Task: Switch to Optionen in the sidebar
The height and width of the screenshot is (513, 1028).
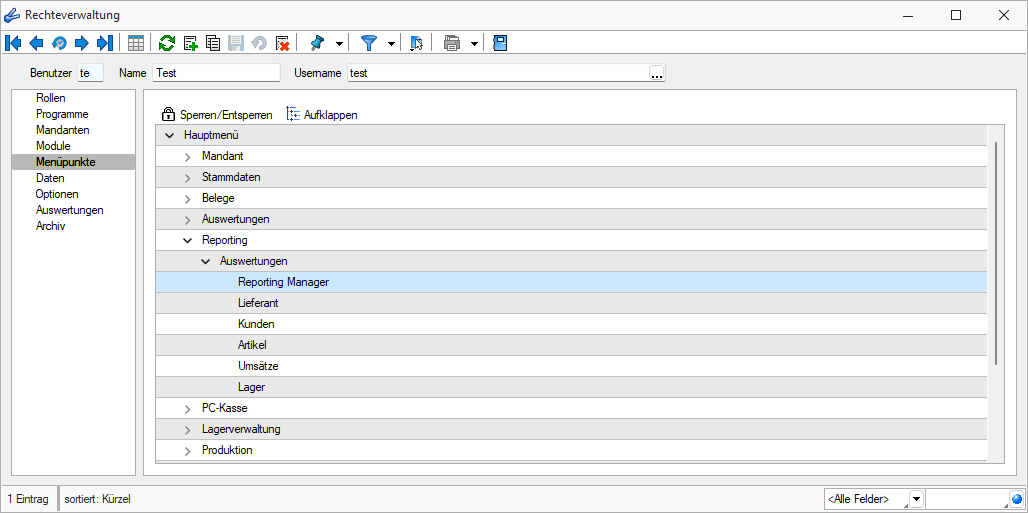Action: click(56, 194)
